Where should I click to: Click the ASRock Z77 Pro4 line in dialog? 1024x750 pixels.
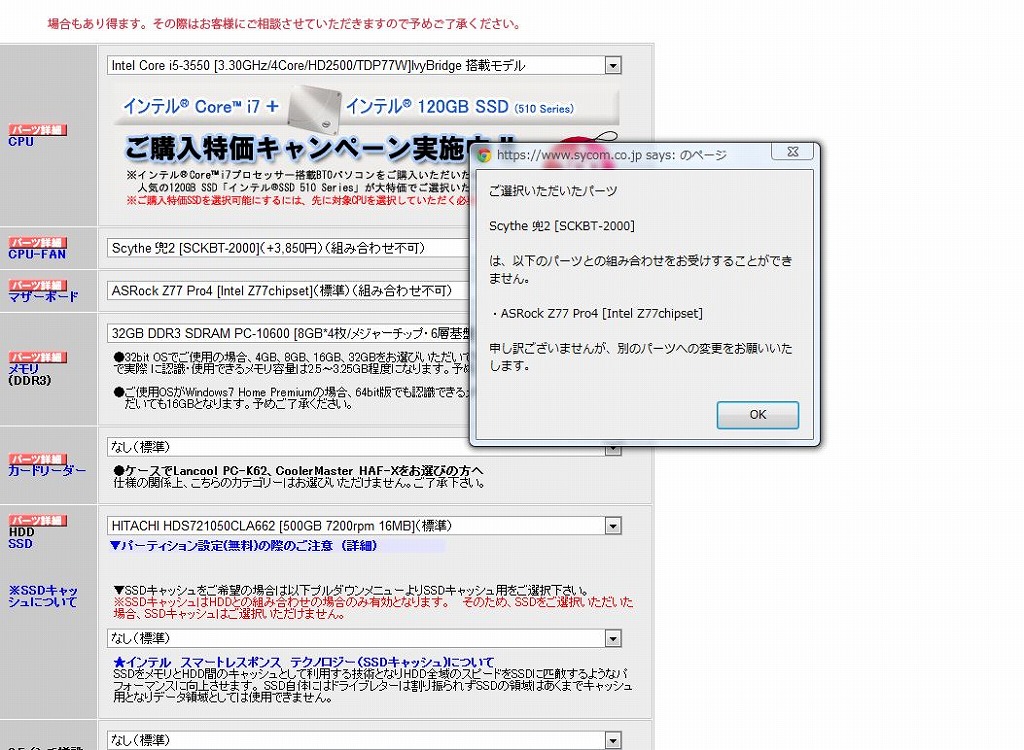[597, 314]
